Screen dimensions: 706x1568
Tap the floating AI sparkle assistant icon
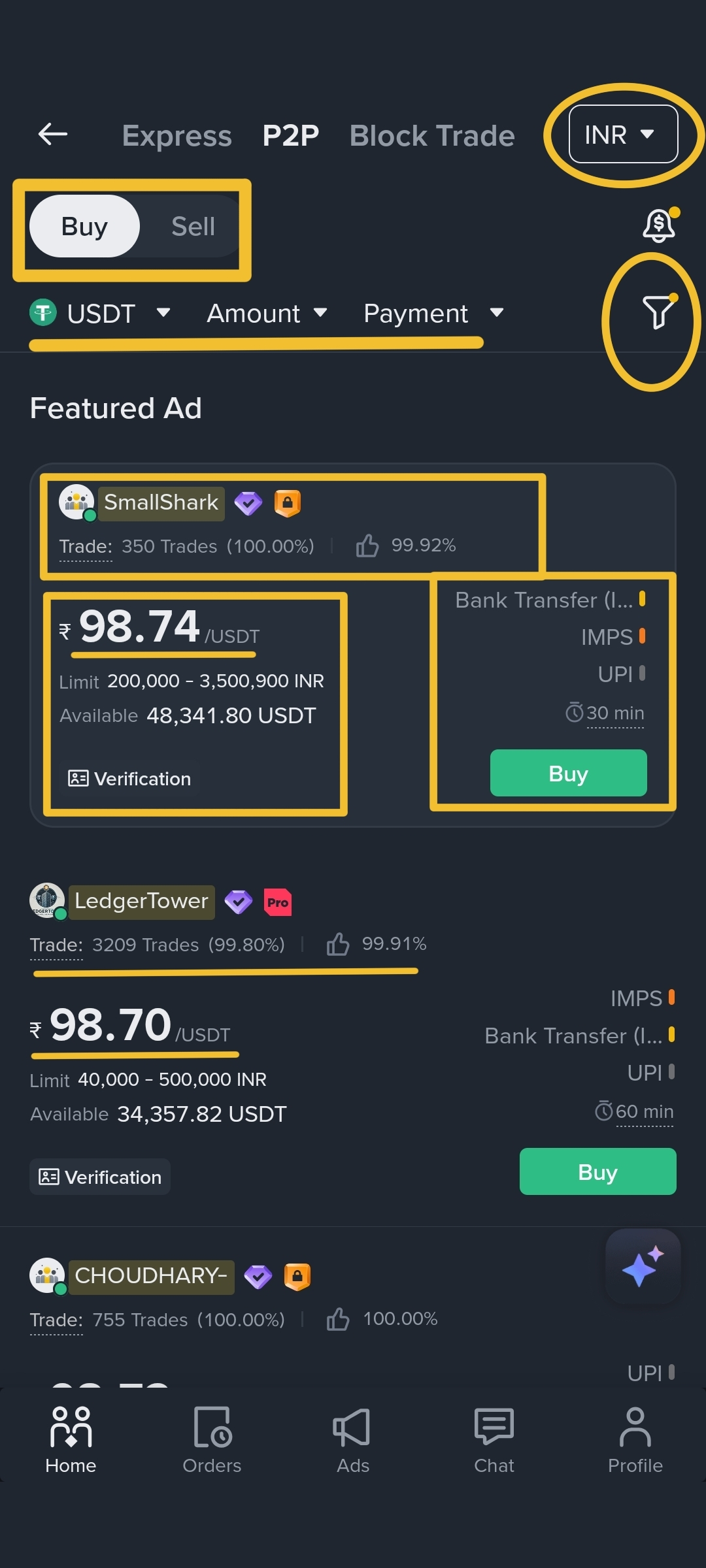(x=643, y=1267)
